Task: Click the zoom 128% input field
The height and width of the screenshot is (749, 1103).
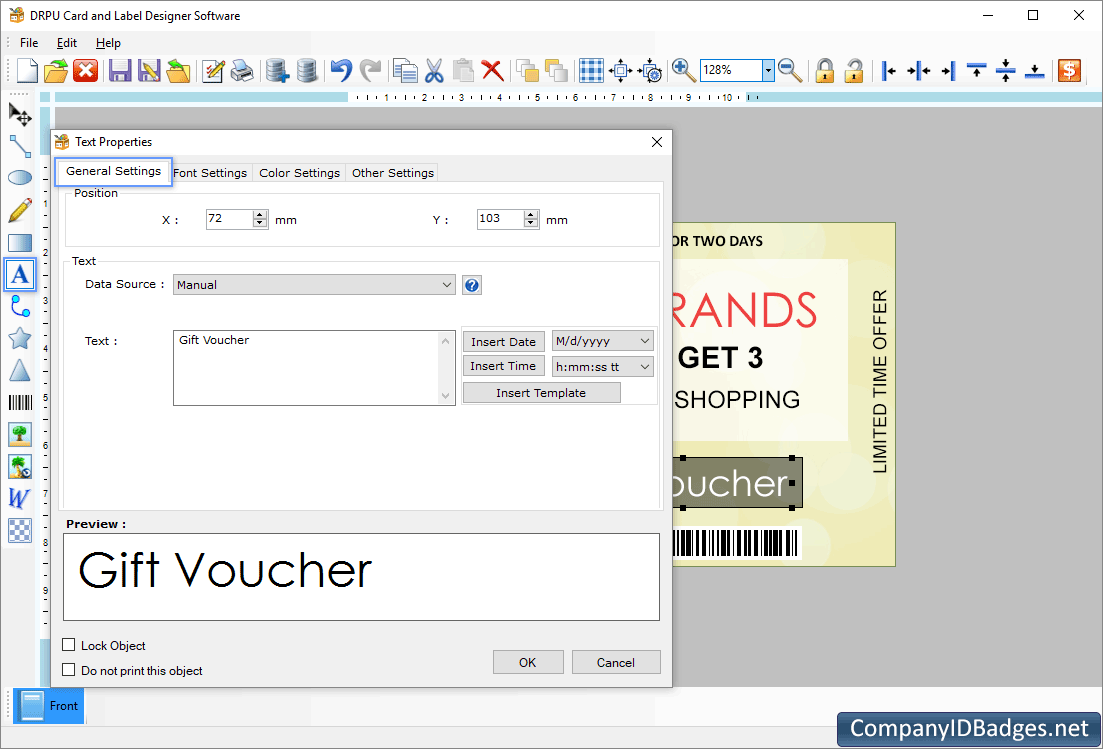Action: (732, 70)
